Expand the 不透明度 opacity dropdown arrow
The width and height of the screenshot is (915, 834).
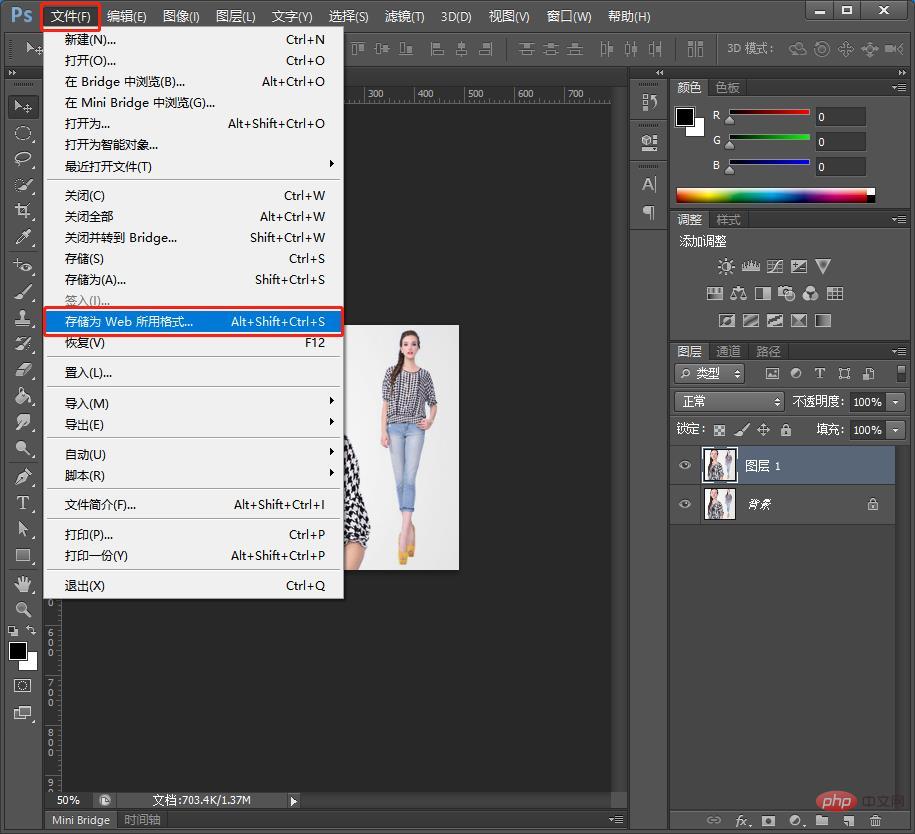click(x=895, y=401)
